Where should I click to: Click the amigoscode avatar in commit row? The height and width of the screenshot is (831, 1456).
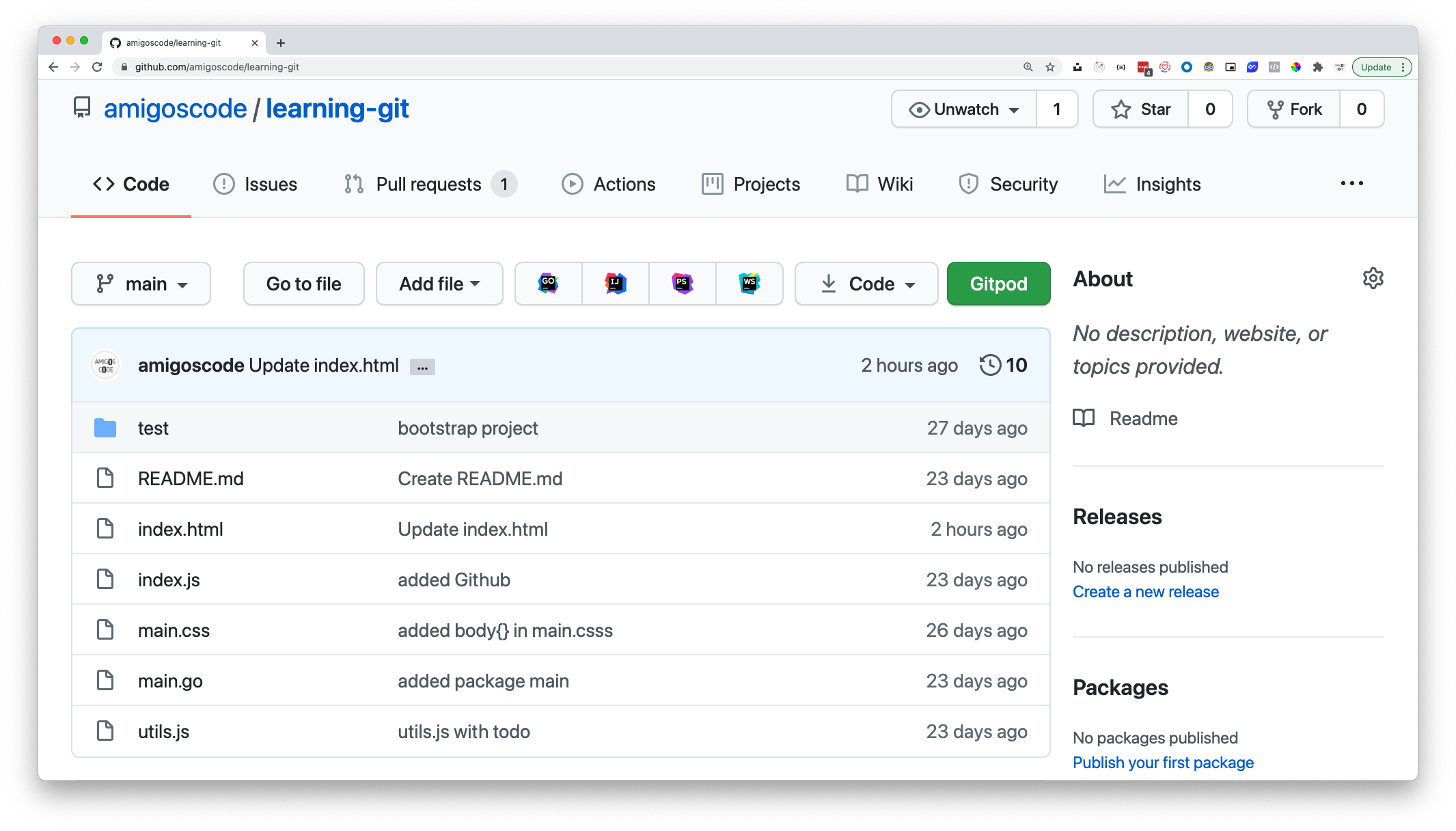105,365
